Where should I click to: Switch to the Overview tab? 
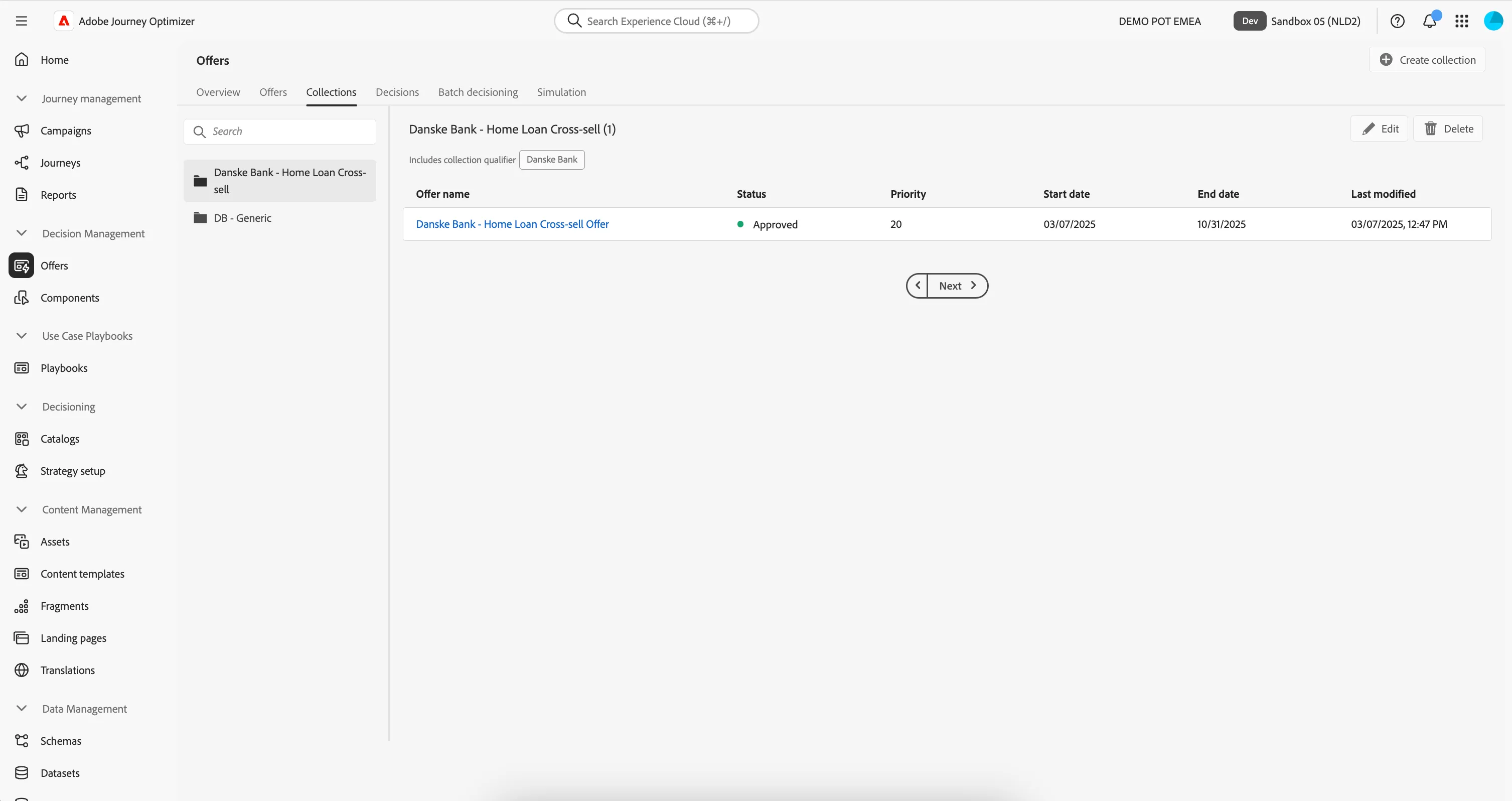[x=218, y=92]
